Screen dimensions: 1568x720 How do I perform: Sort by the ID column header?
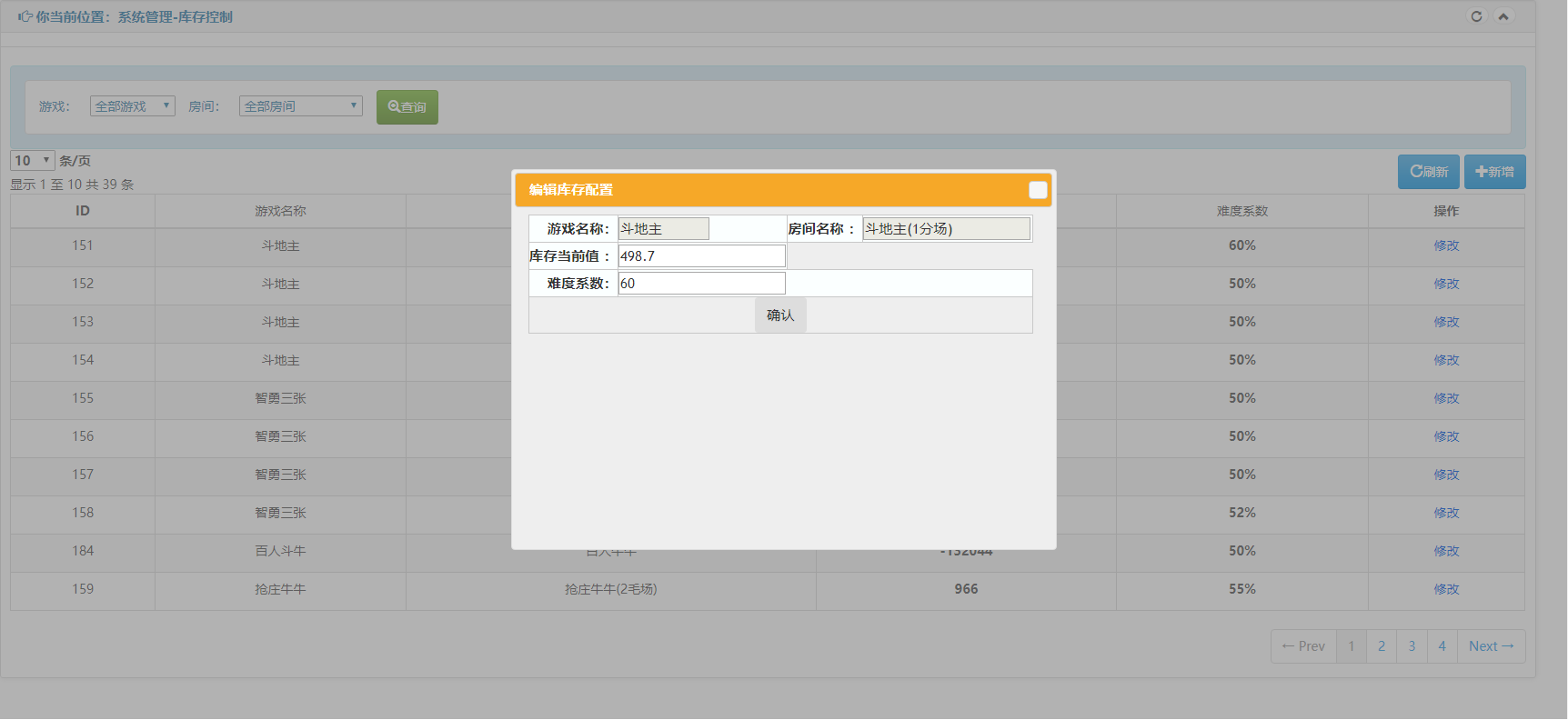pyautogui.click(x=83, y=211)
